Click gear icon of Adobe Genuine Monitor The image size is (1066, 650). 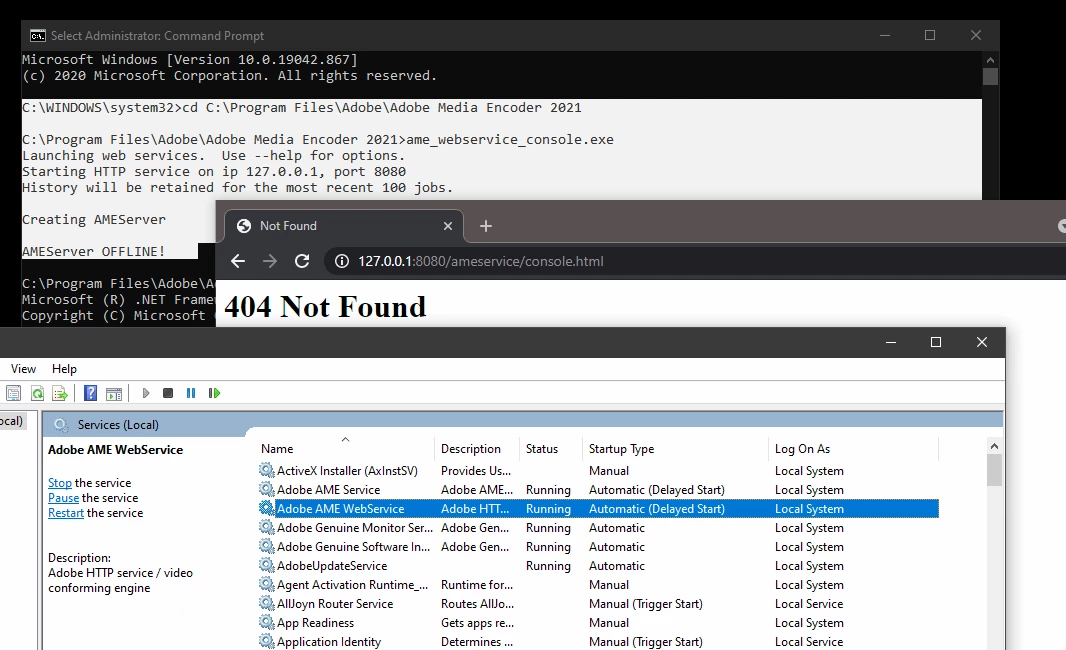click(x=266, y=527)
